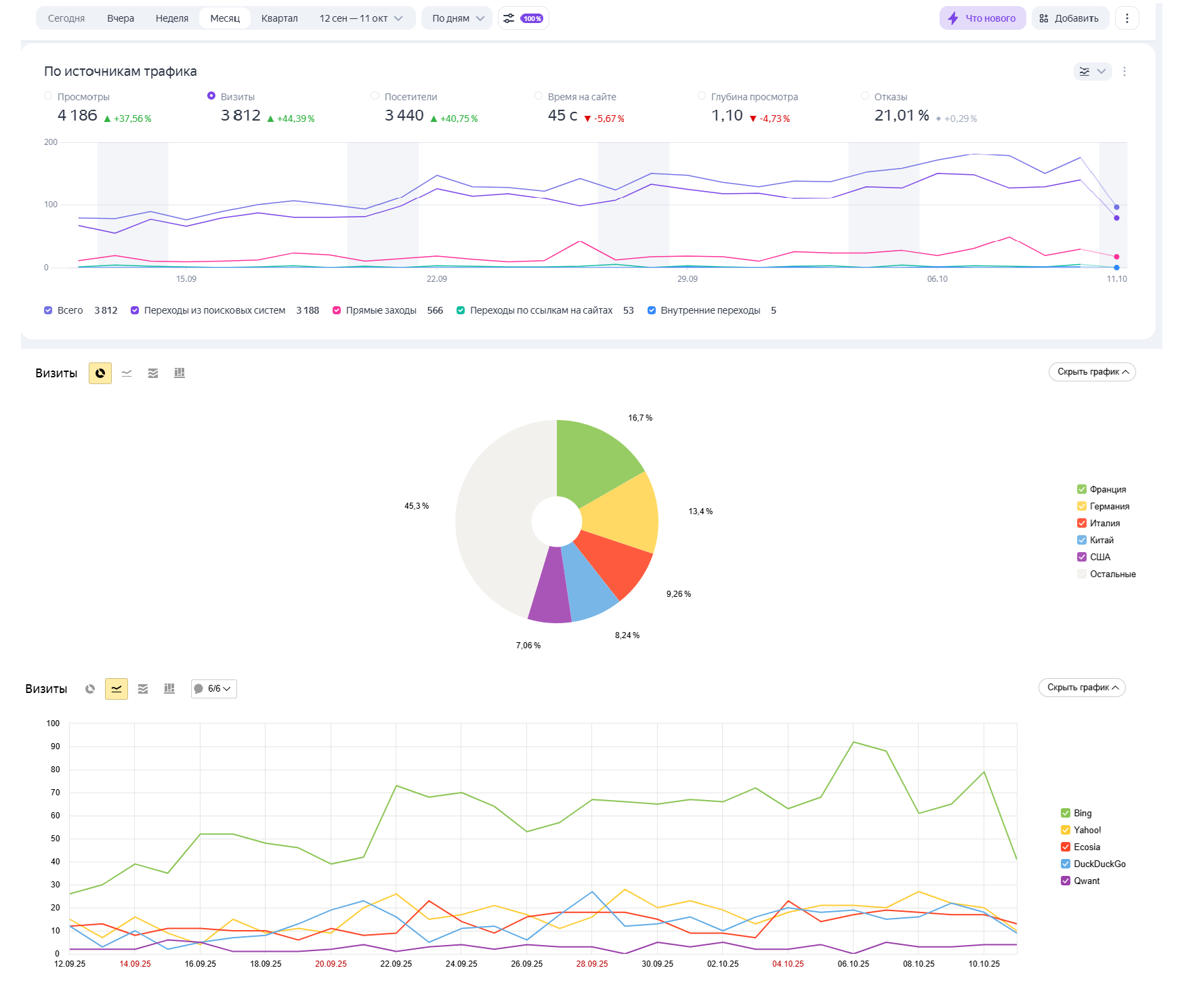Toggle DuckDuckGo series checkbox
Screen dimensions: 1178x1008
(1066, 864)
